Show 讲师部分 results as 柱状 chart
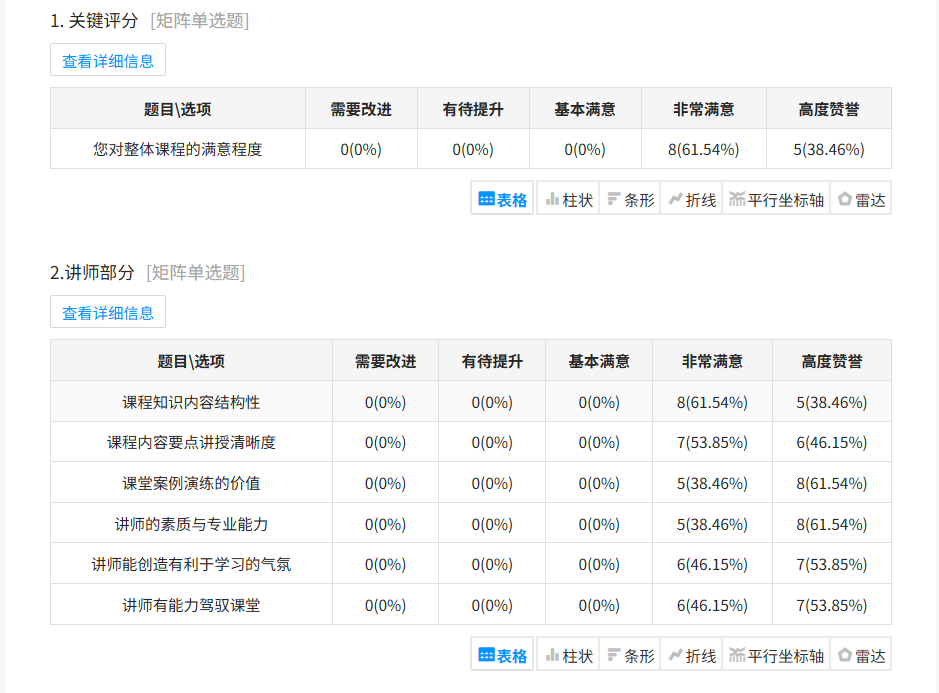The height and width of the screenshot is (693, 939). pos(568,655)
